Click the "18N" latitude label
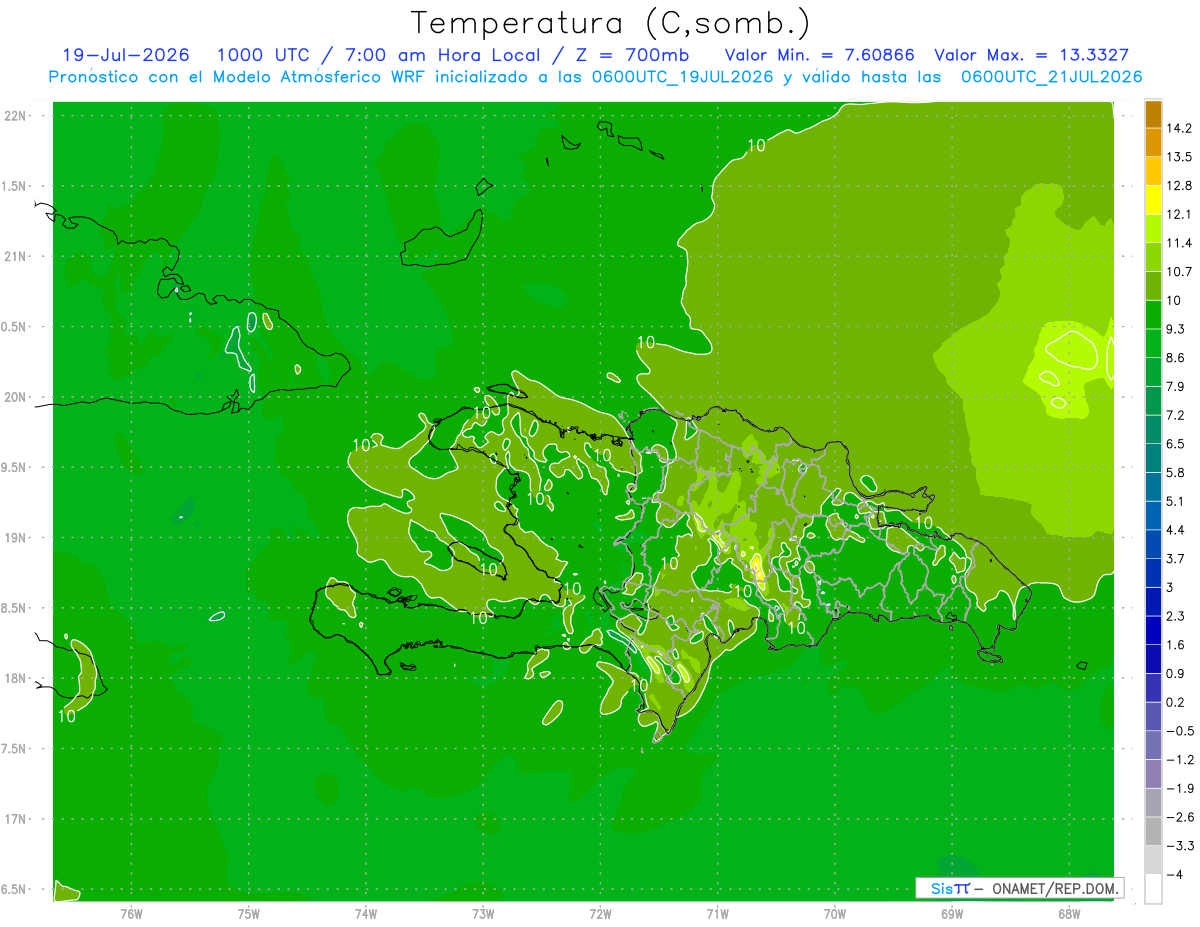1200x927 pixels. point(15,678)
